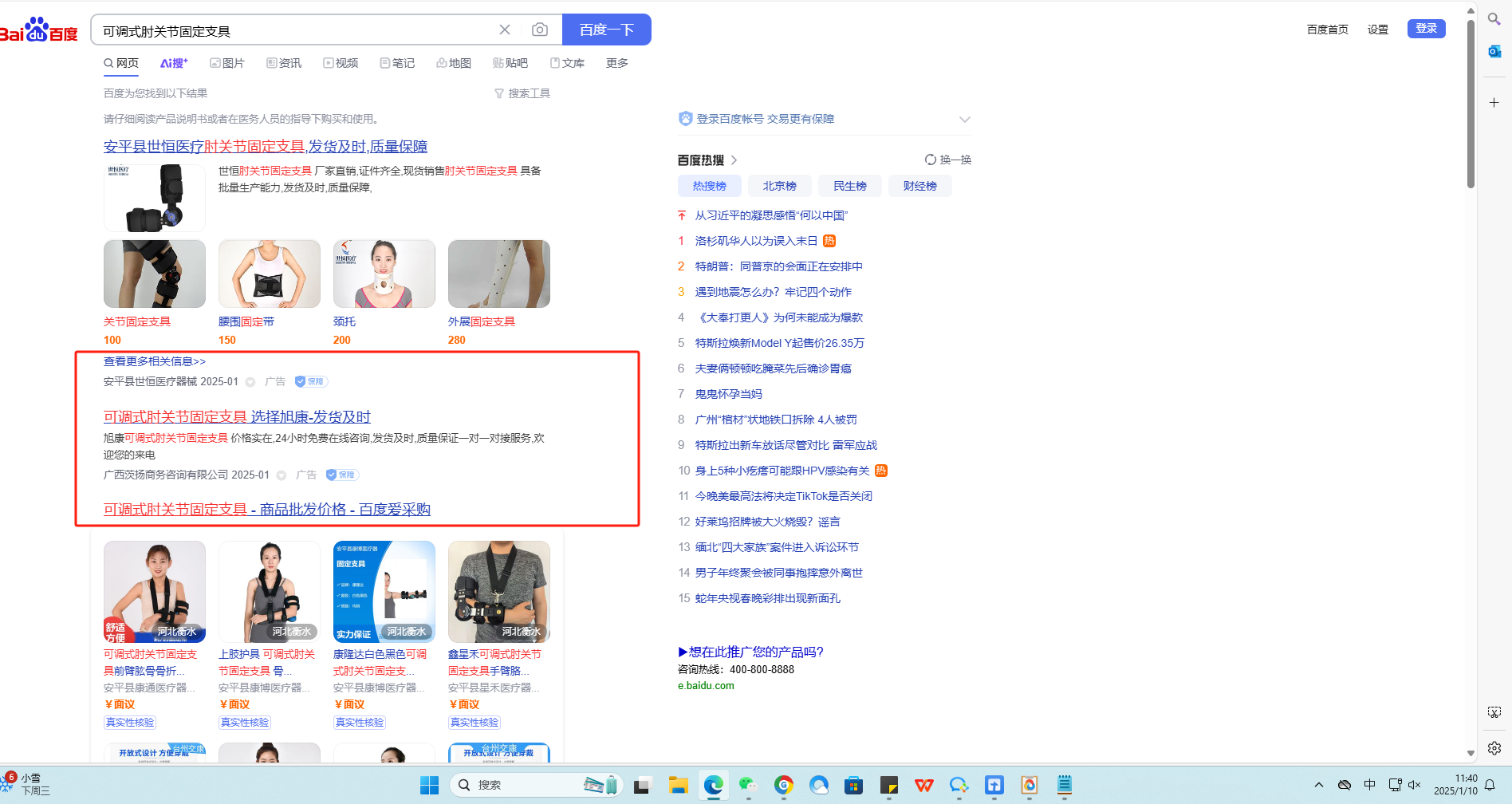Switch to the 贴吧 tab
The image size is (1512, 804).
pyautogui.click(x=510, y=63)
